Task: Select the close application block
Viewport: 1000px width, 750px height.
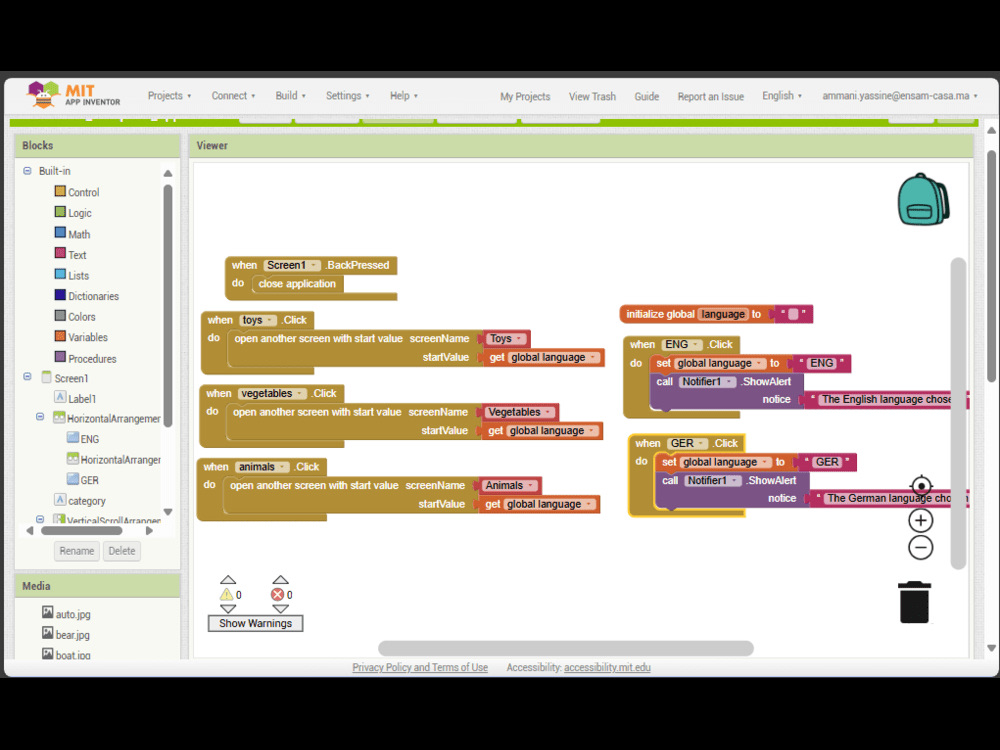Action: pyautogui.click(x=297, y=284)
